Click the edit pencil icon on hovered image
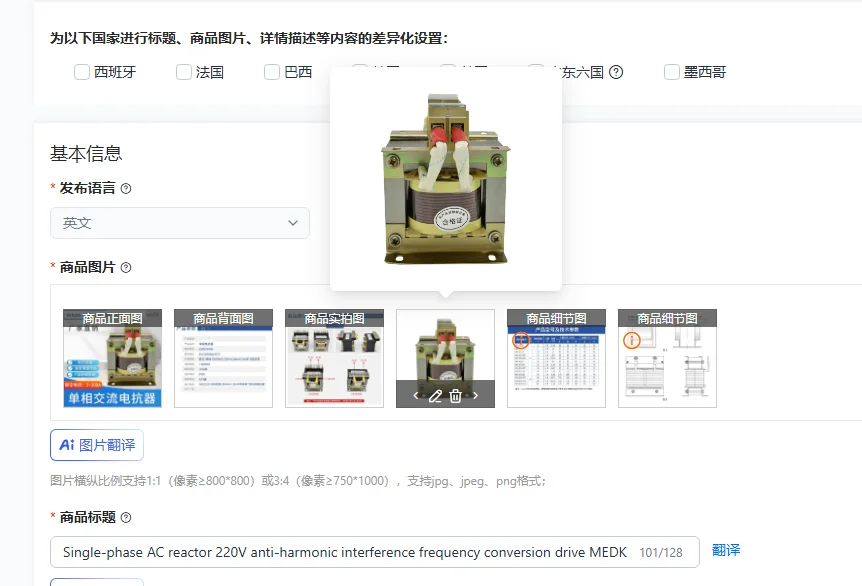Image resolution: width=862 pixels, height=586 pixels. click(x=435, y=396)
